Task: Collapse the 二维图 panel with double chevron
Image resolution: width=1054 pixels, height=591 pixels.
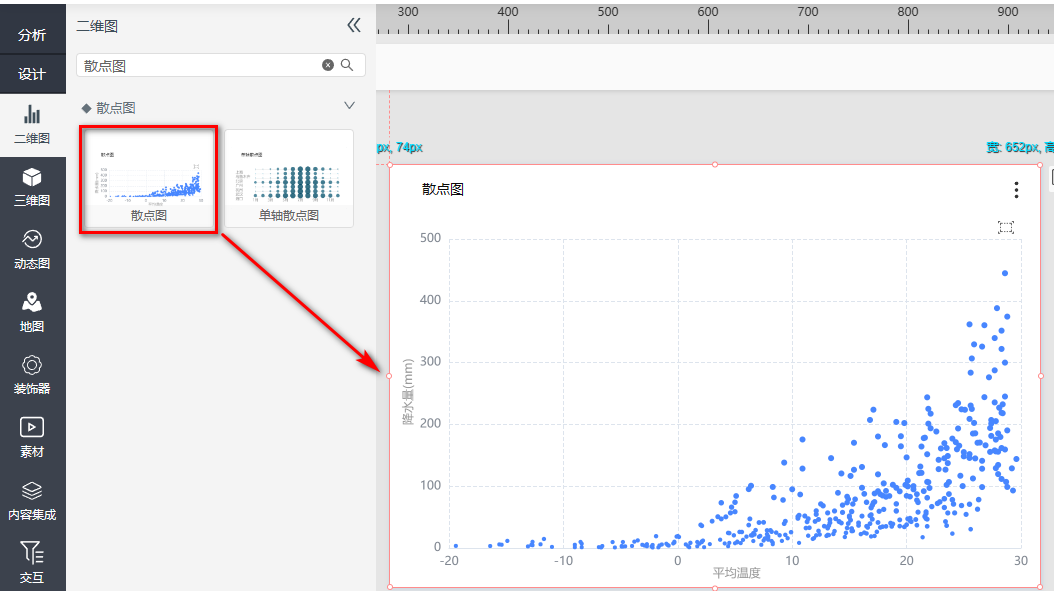Action: (x=353, y=26)
